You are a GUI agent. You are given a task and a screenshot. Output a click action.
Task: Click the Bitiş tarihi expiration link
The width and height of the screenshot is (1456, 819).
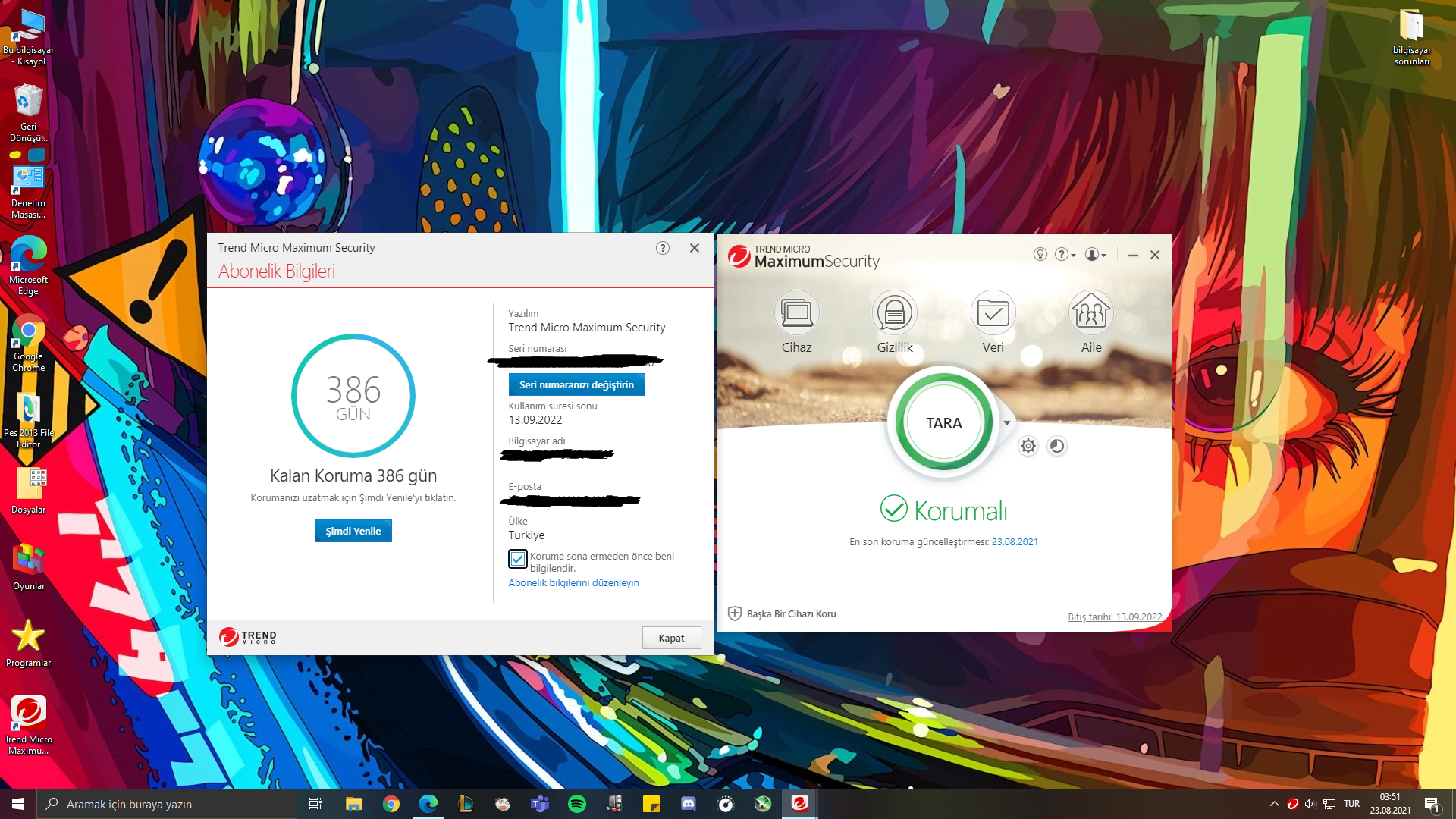pos(1115,617)
